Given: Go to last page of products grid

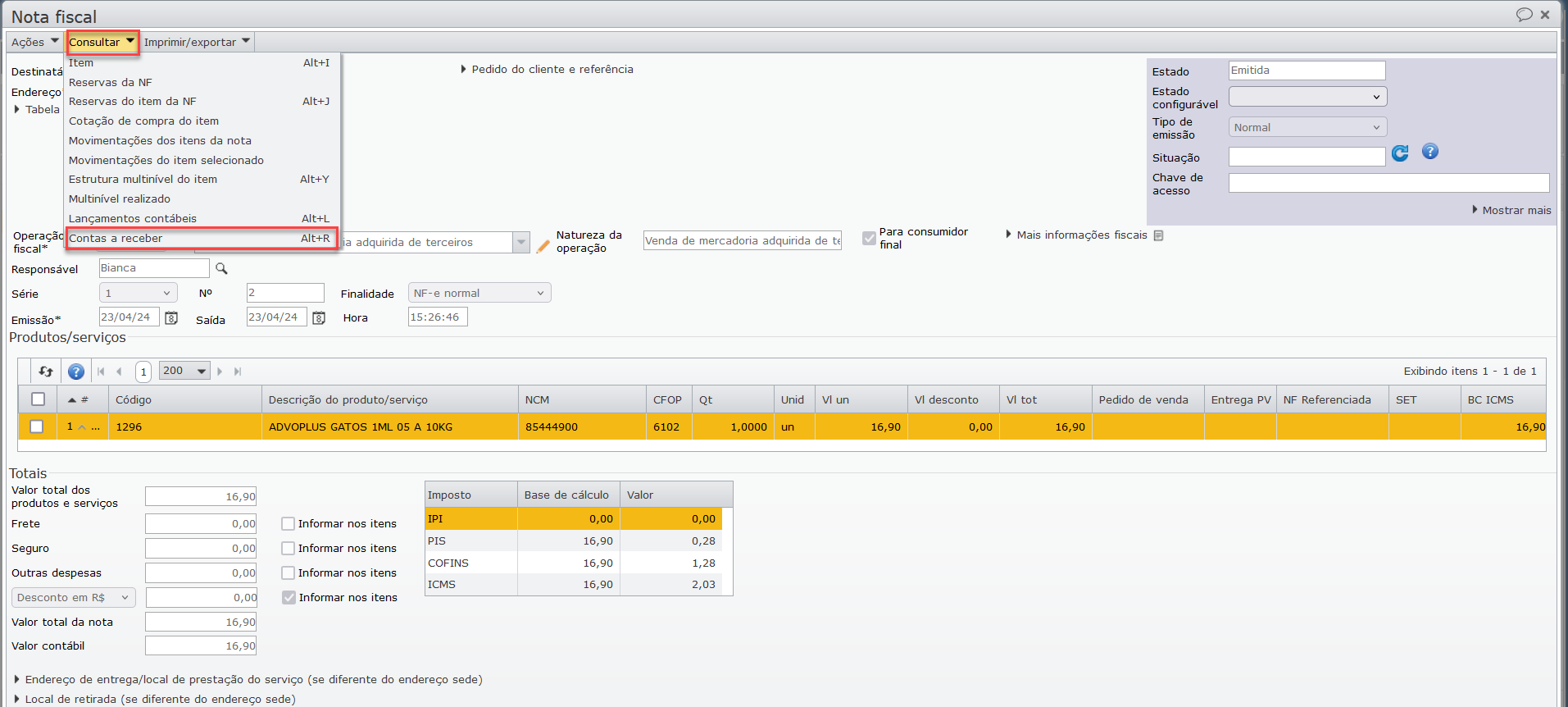Looking at the screenshot, I should point(238,372).
